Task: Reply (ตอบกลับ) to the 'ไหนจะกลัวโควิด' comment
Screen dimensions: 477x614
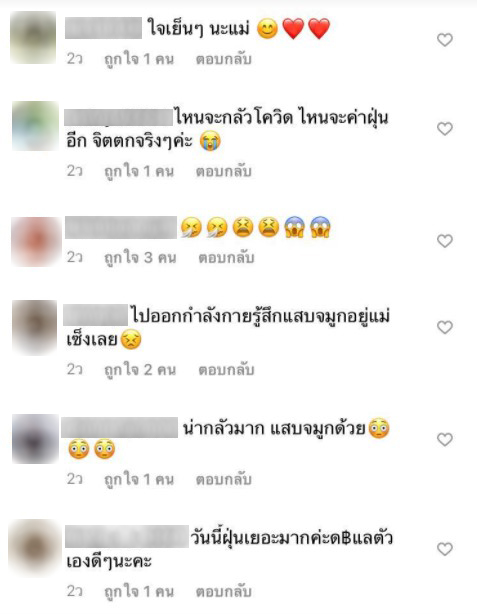Action: [224, 171]
